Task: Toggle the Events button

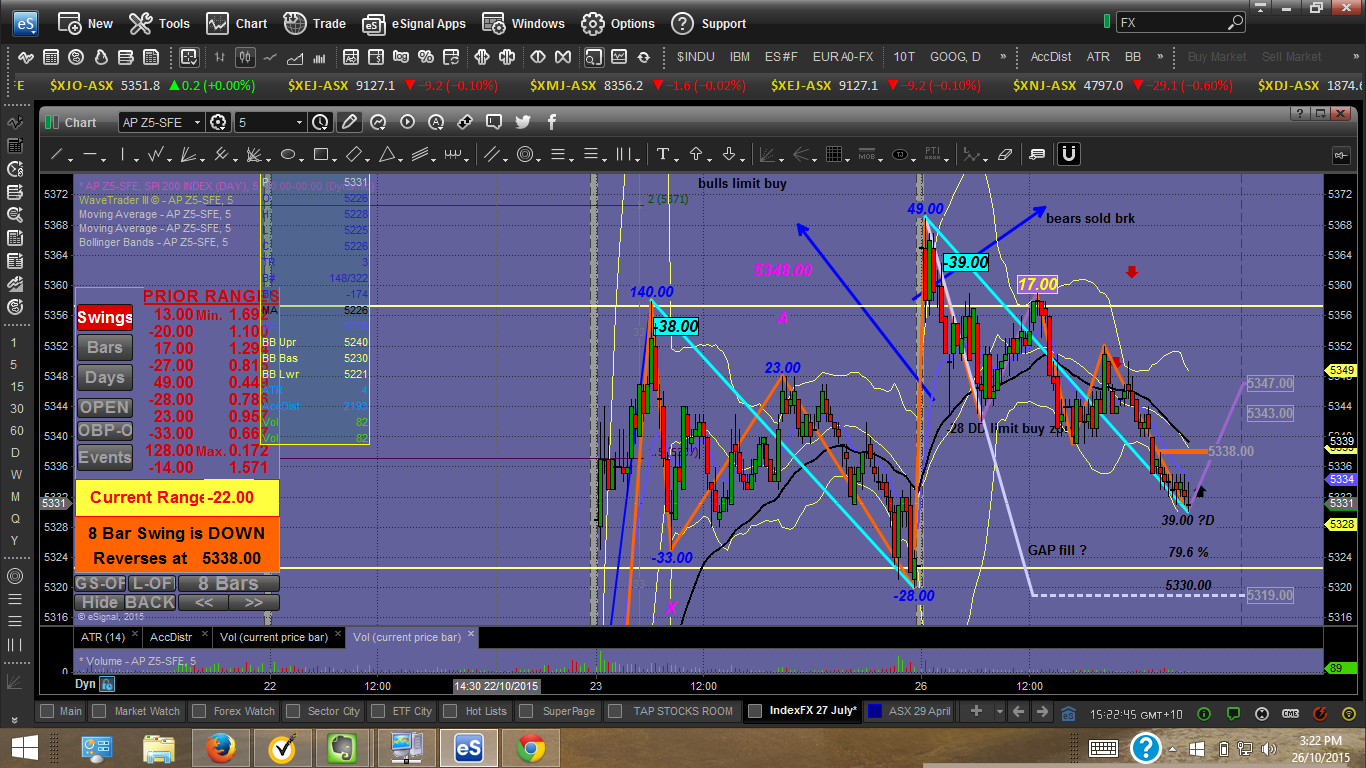Action: [105, 457]
